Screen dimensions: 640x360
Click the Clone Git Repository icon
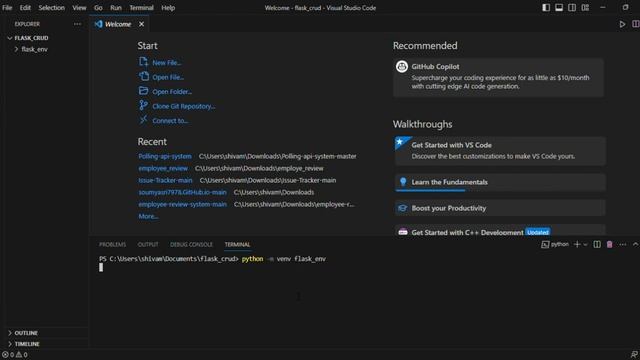coord(143,105)
